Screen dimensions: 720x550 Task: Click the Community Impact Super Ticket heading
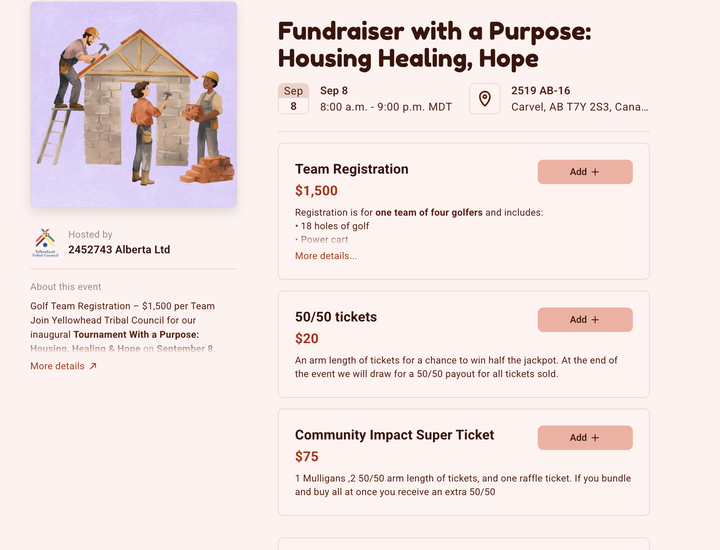tap(394, 435)
